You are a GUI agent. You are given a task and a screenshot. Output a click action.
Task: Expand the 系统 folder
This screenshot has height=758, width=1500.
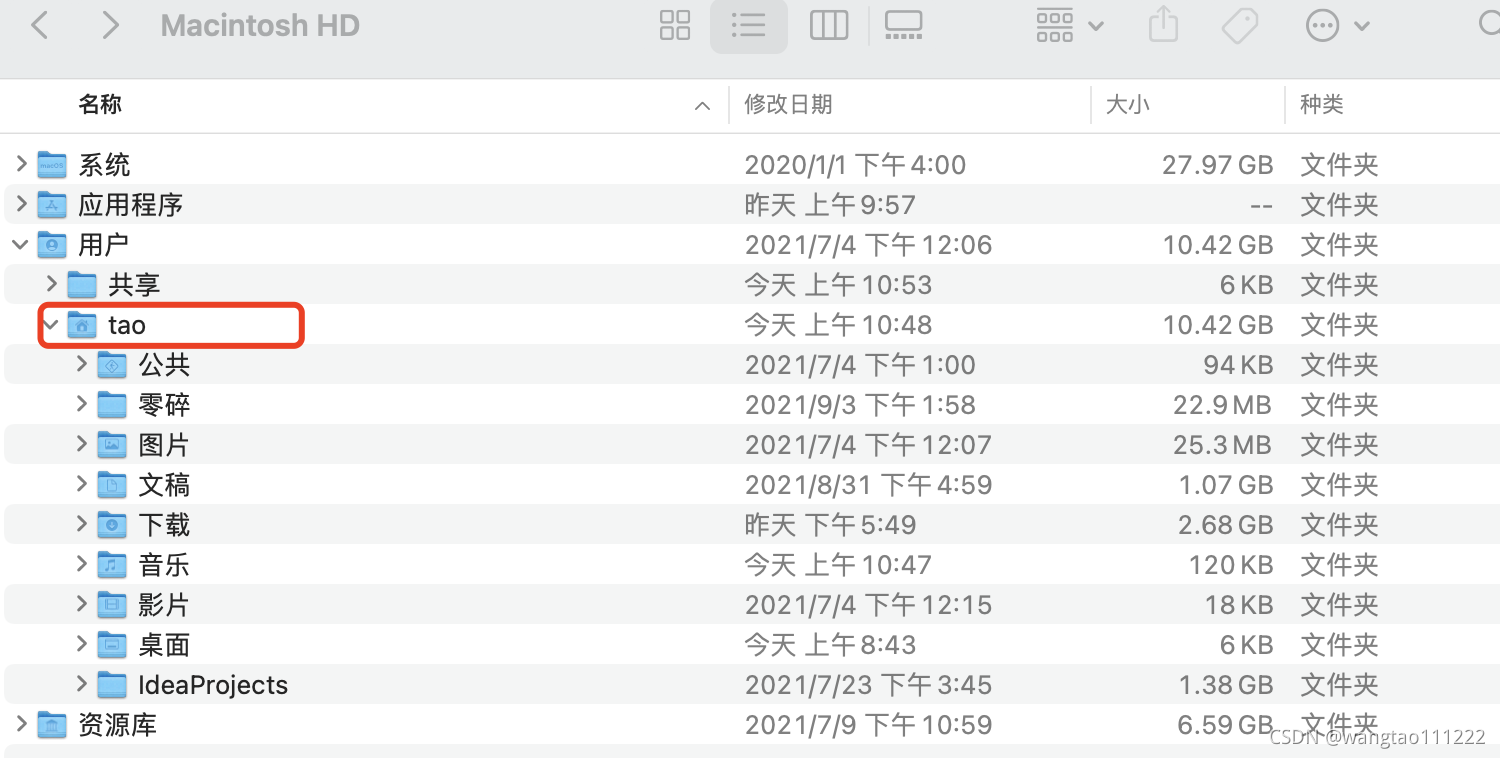pyautogui.click(x=21, y=164)
